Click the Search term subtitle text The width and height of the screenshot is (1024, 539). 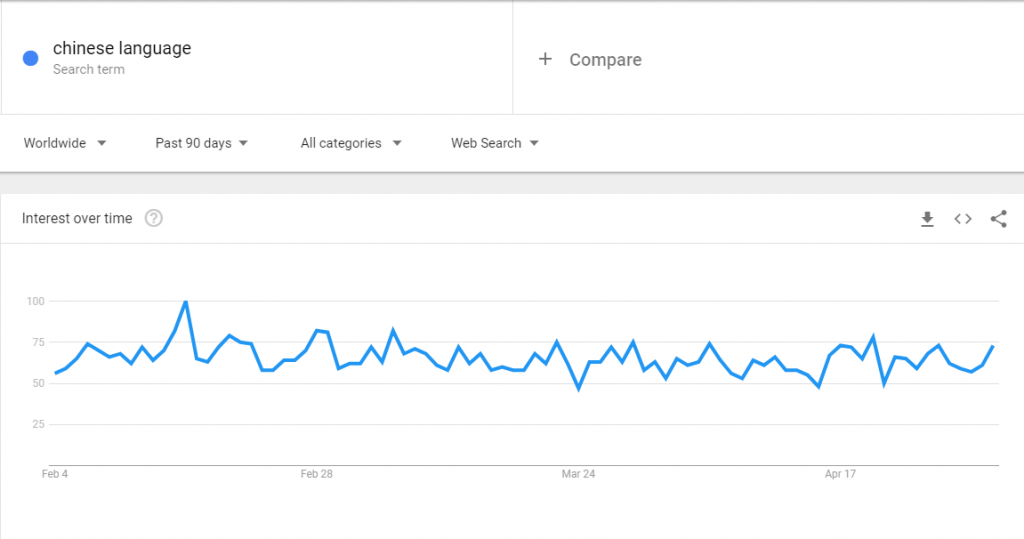click(x=89, y=69)
